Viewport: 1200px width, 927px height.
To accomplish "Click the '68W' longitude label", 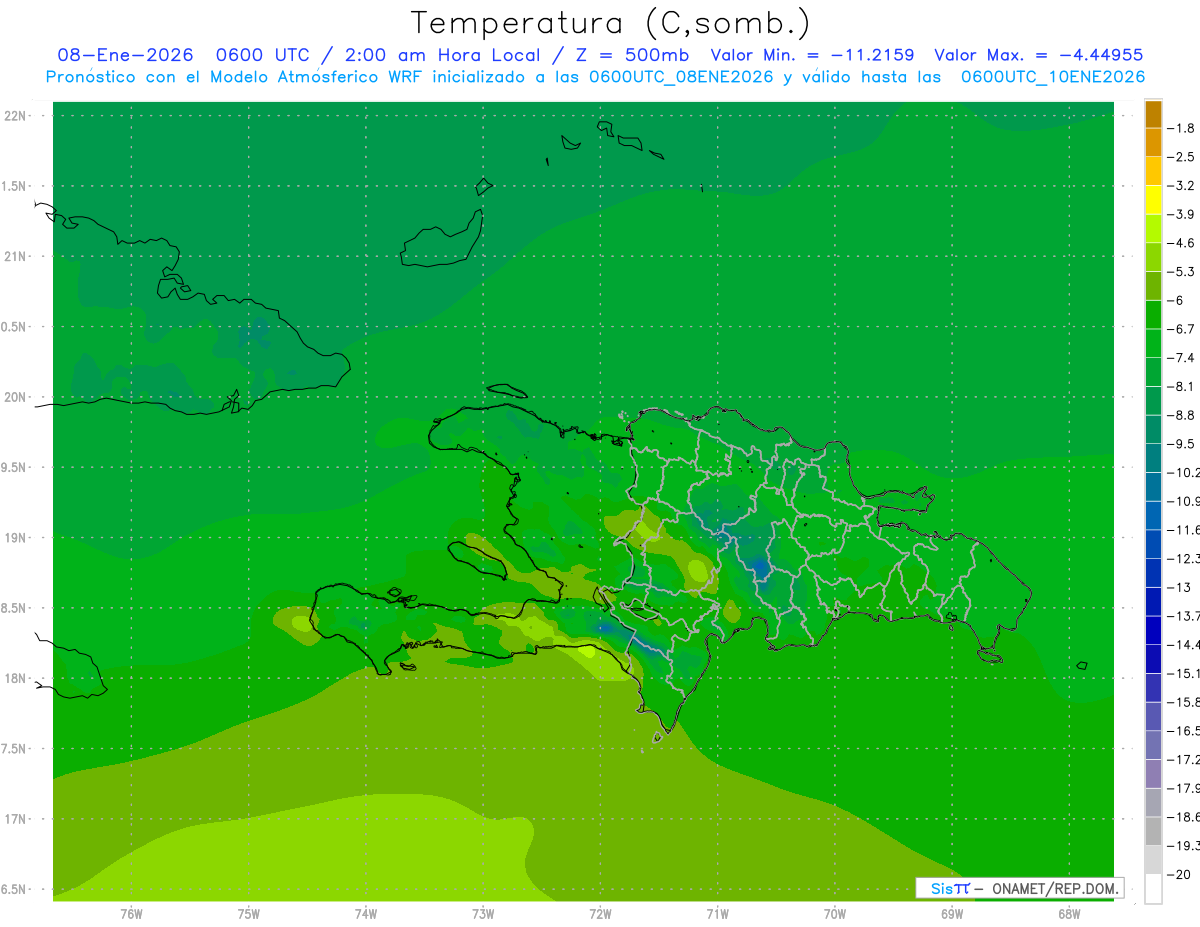I will point(1069,914).
